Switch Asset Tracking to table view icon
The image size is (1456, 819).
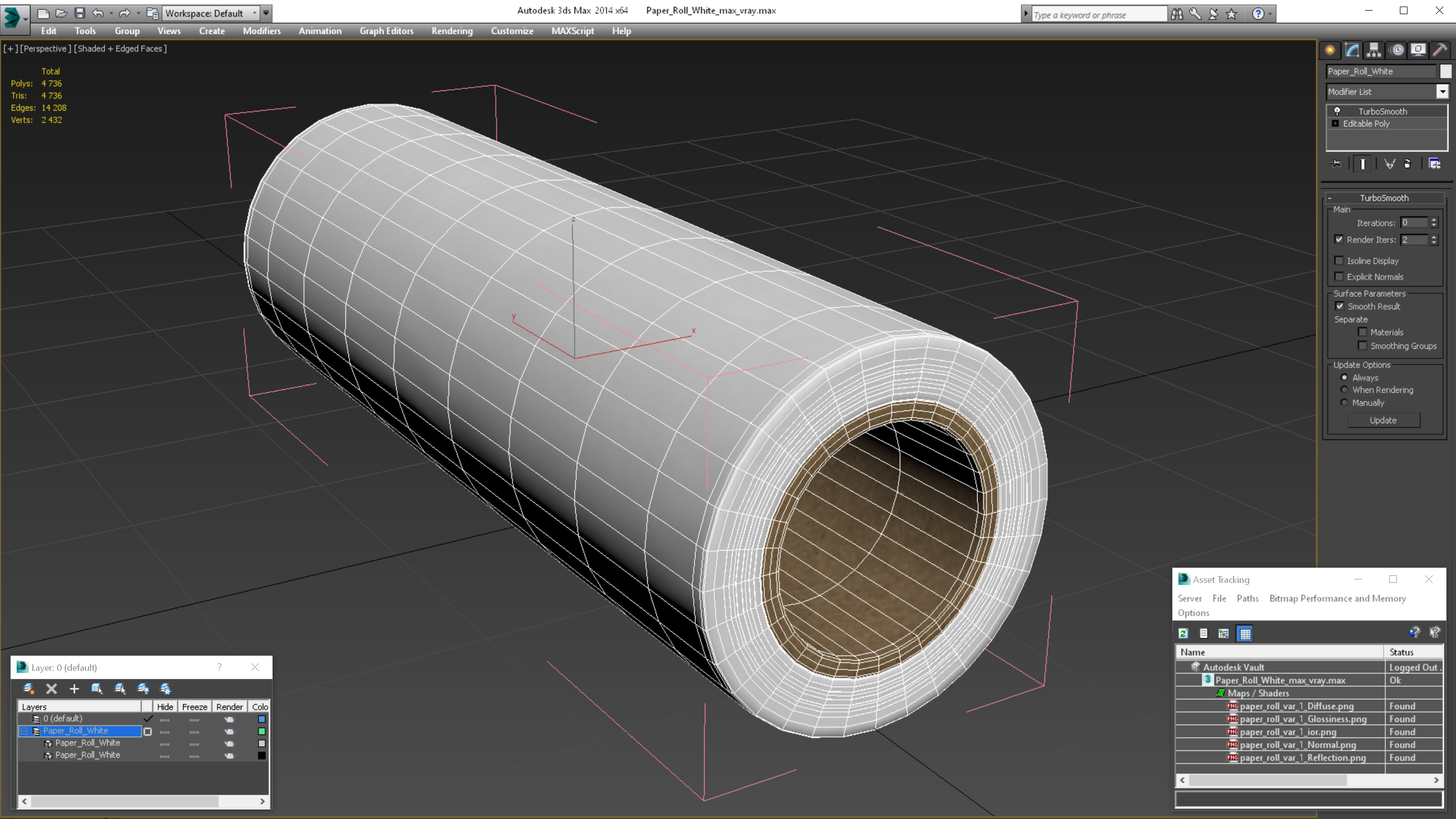pos(1245,633)
